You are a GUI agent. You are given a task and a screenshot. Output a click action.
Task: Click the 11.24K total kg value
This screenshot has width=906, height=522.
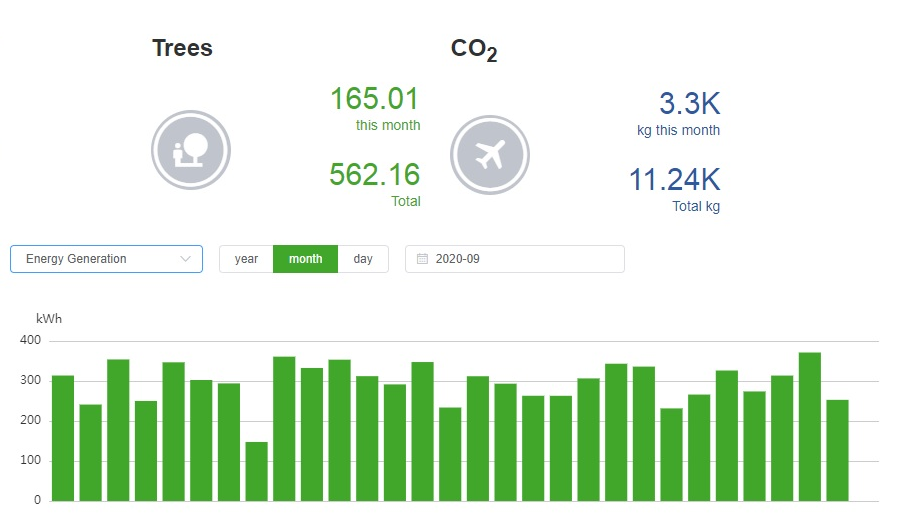(x=674, y=180)
